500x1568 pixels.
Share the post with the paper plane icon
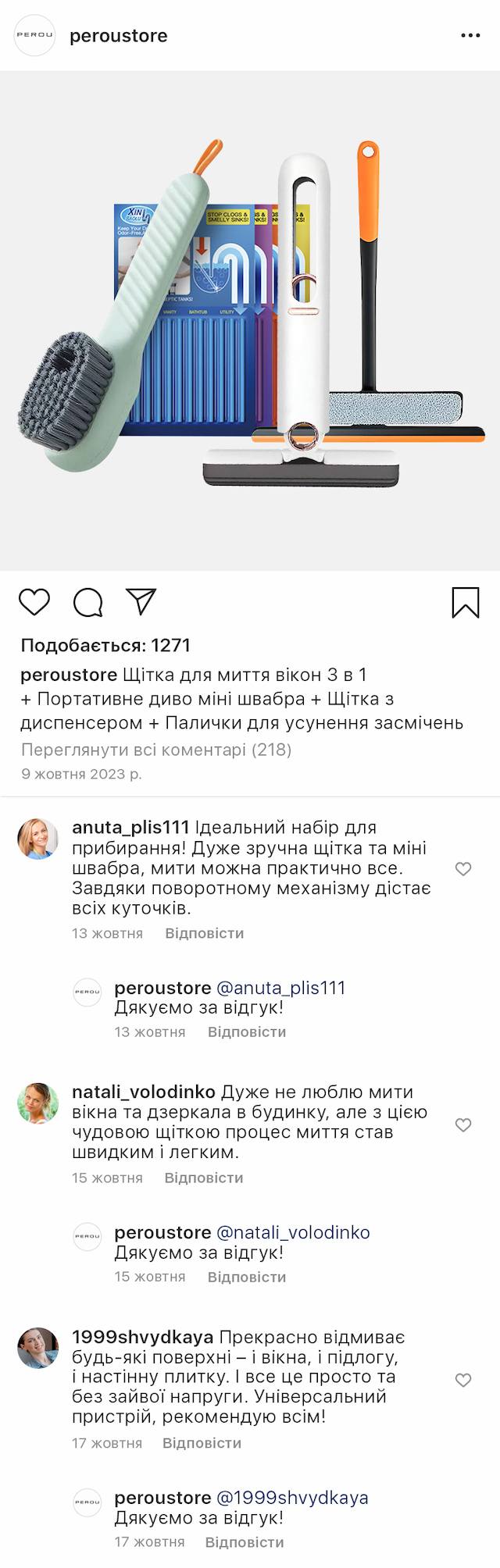[141, 601]
